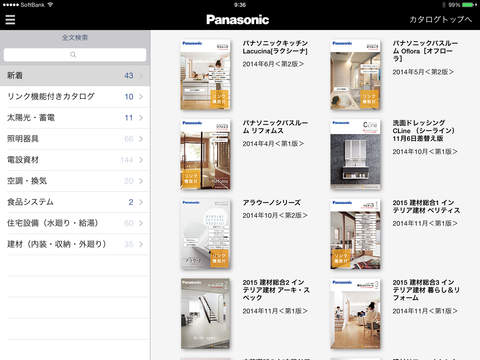Select リンク機能付きカタログ category
Viewport: 480px width, 360px height.
point(75,97)
